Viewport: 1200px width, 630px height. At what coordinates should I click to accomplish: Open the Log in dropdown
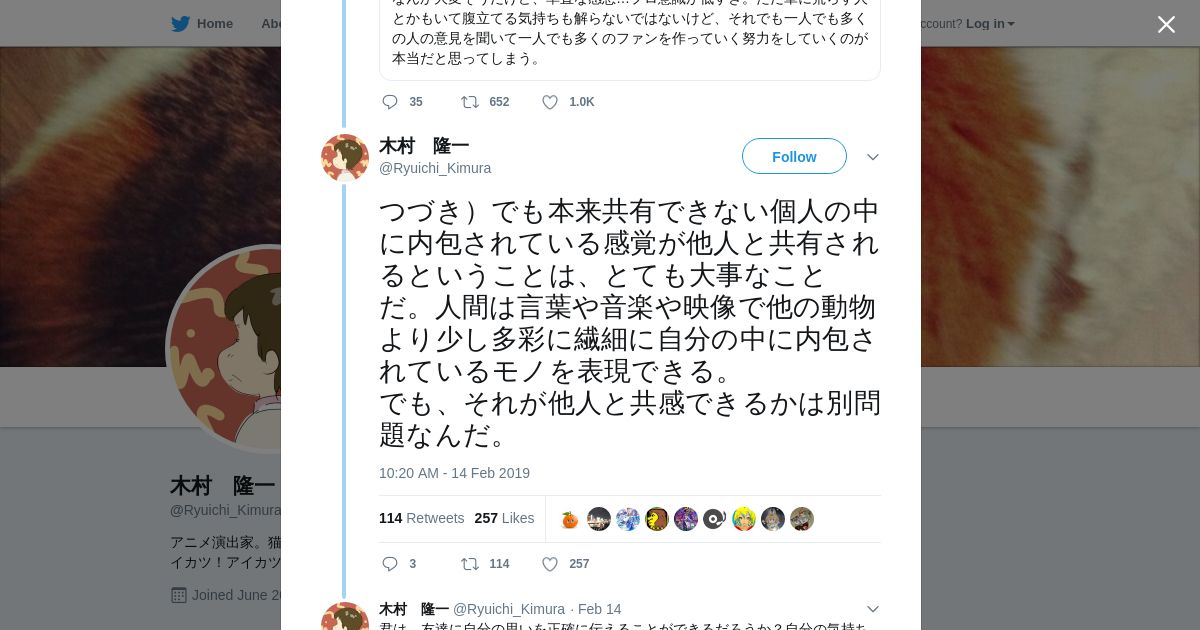tap(990, 23)
